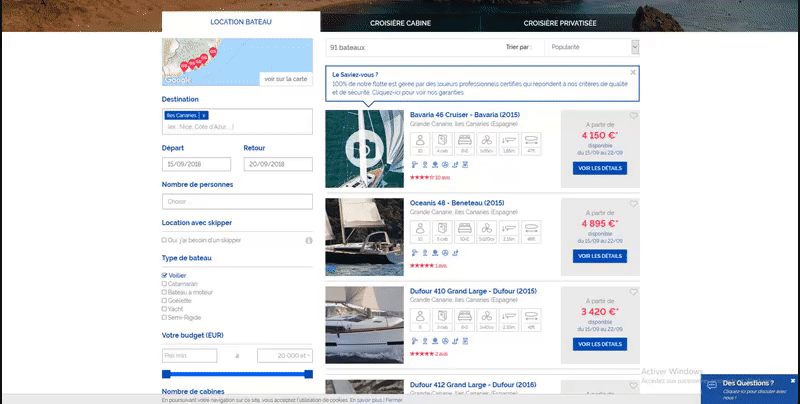The image size is (800, 404).
Task: Click Voir les détails for Bavaria 46 Cruiser
Action: (x=599, y=168)
